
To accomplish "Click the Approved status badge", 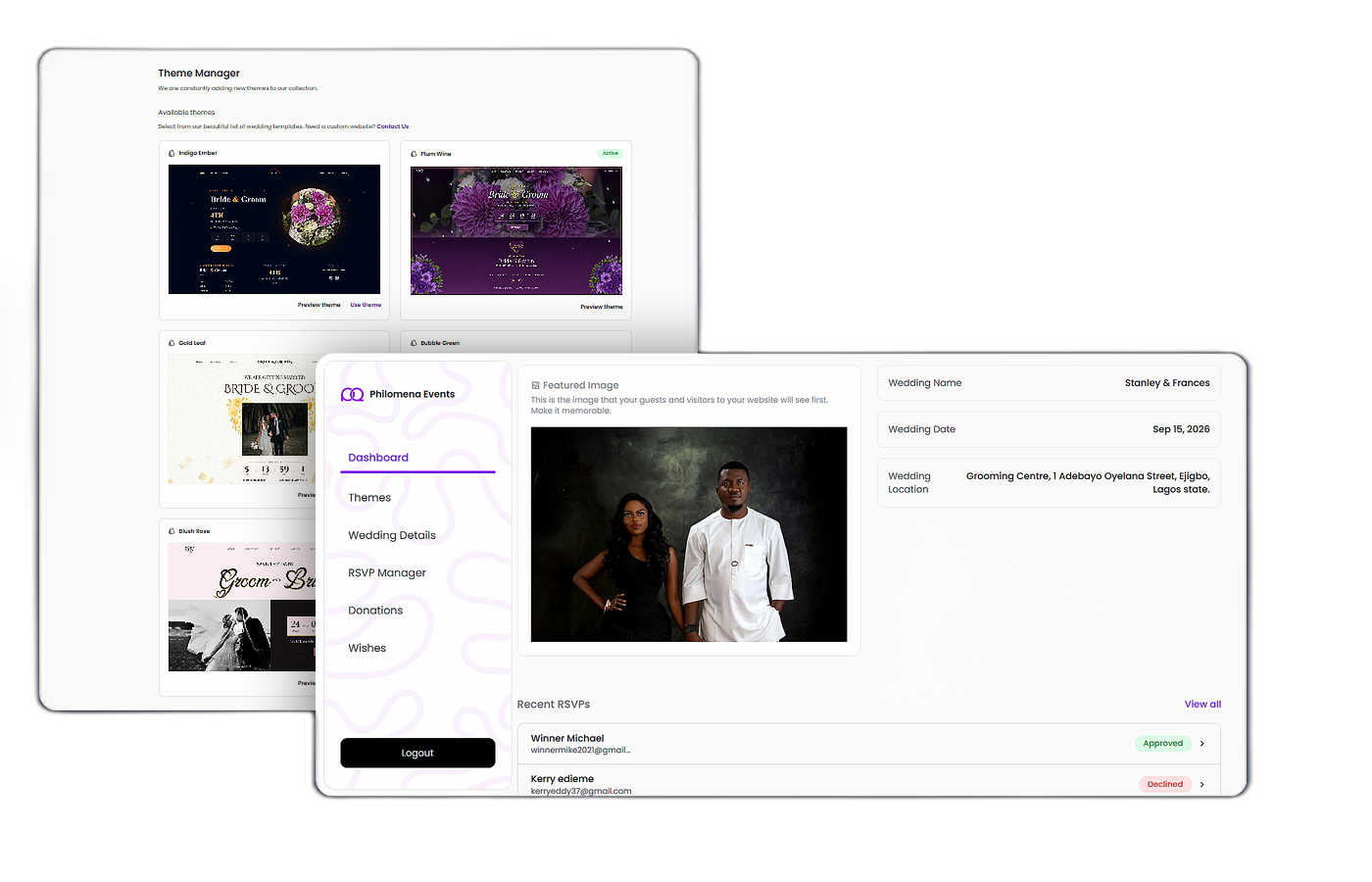I will pyautogui.click(x=1163, y=744).
